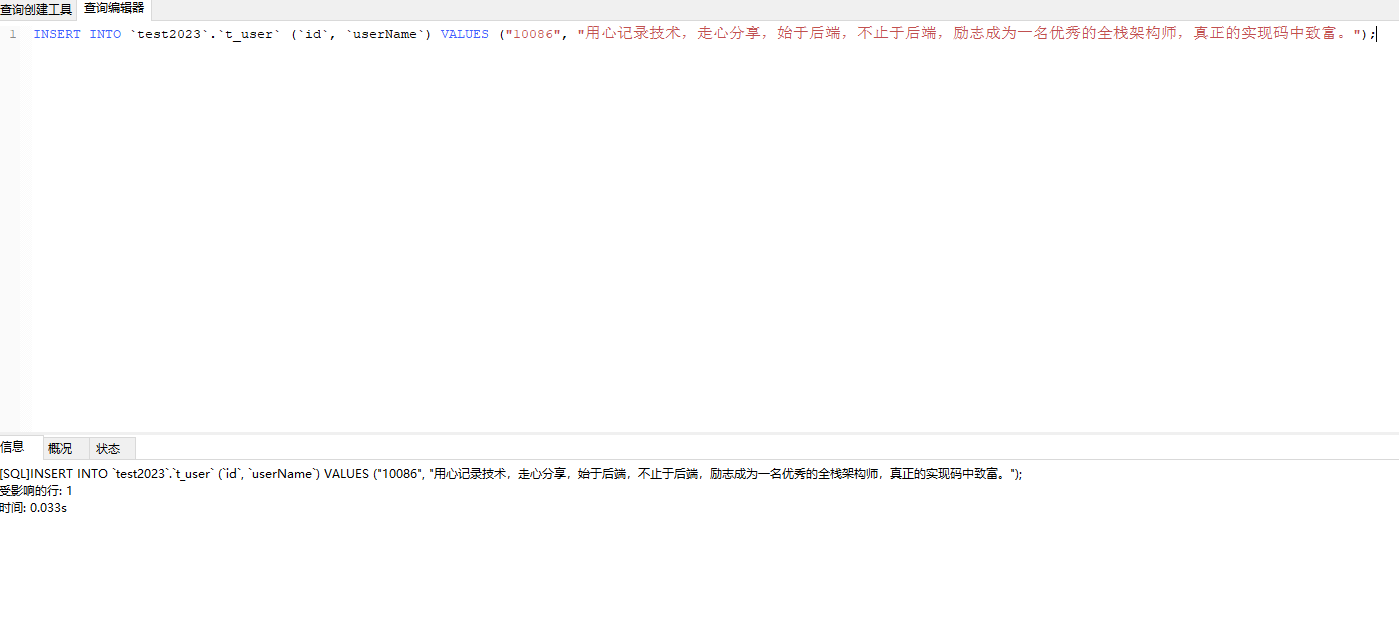Click the [SQL]INSERT INTO log line in results
1399x628 pixels.
[x=511, y=474]
